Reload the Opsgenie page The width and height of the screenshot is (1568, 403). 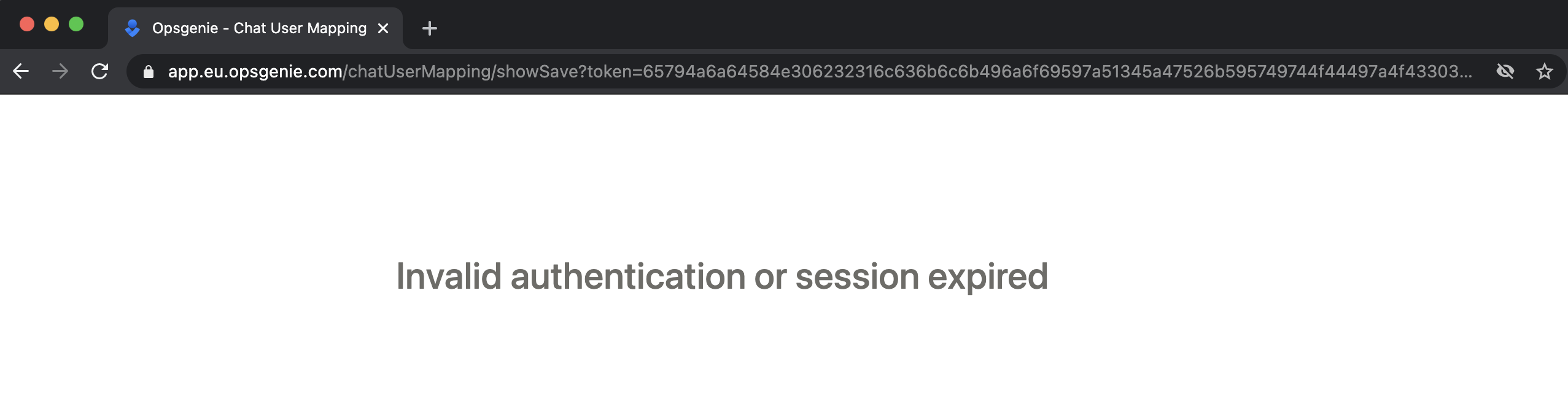(x=99, y=71)
